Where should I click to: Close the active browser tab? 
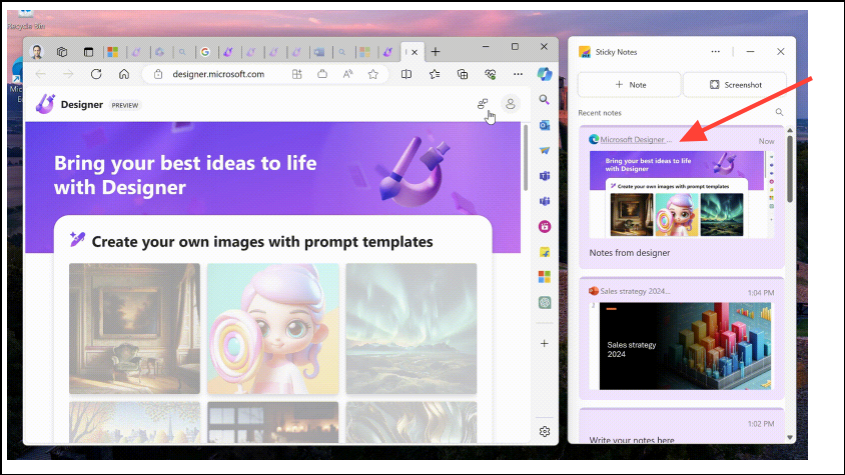pyautogui.click(x=414, y=52)
